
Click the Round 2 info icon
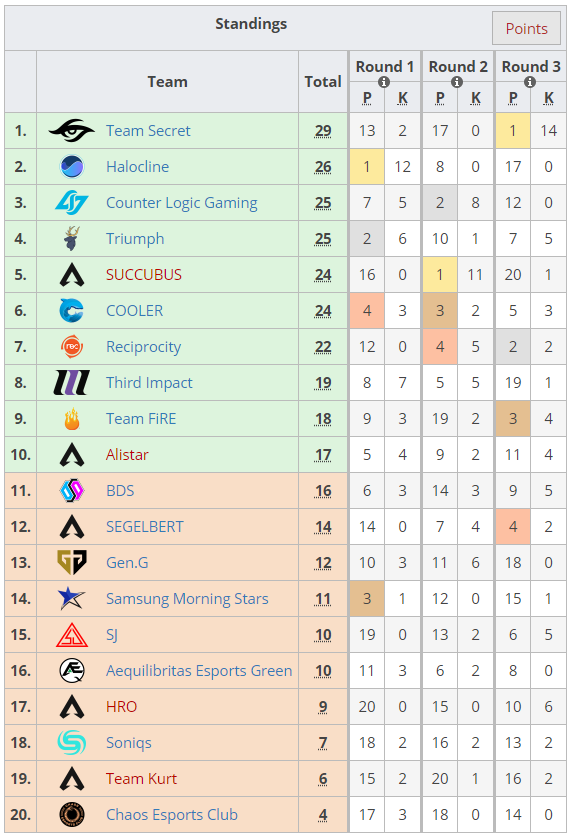457,82
